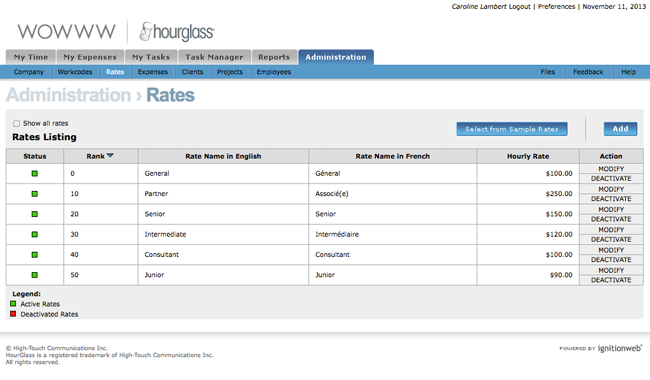650x380 pixels.
Task: Click green status icon for General rate
Action: click(35, 173)
